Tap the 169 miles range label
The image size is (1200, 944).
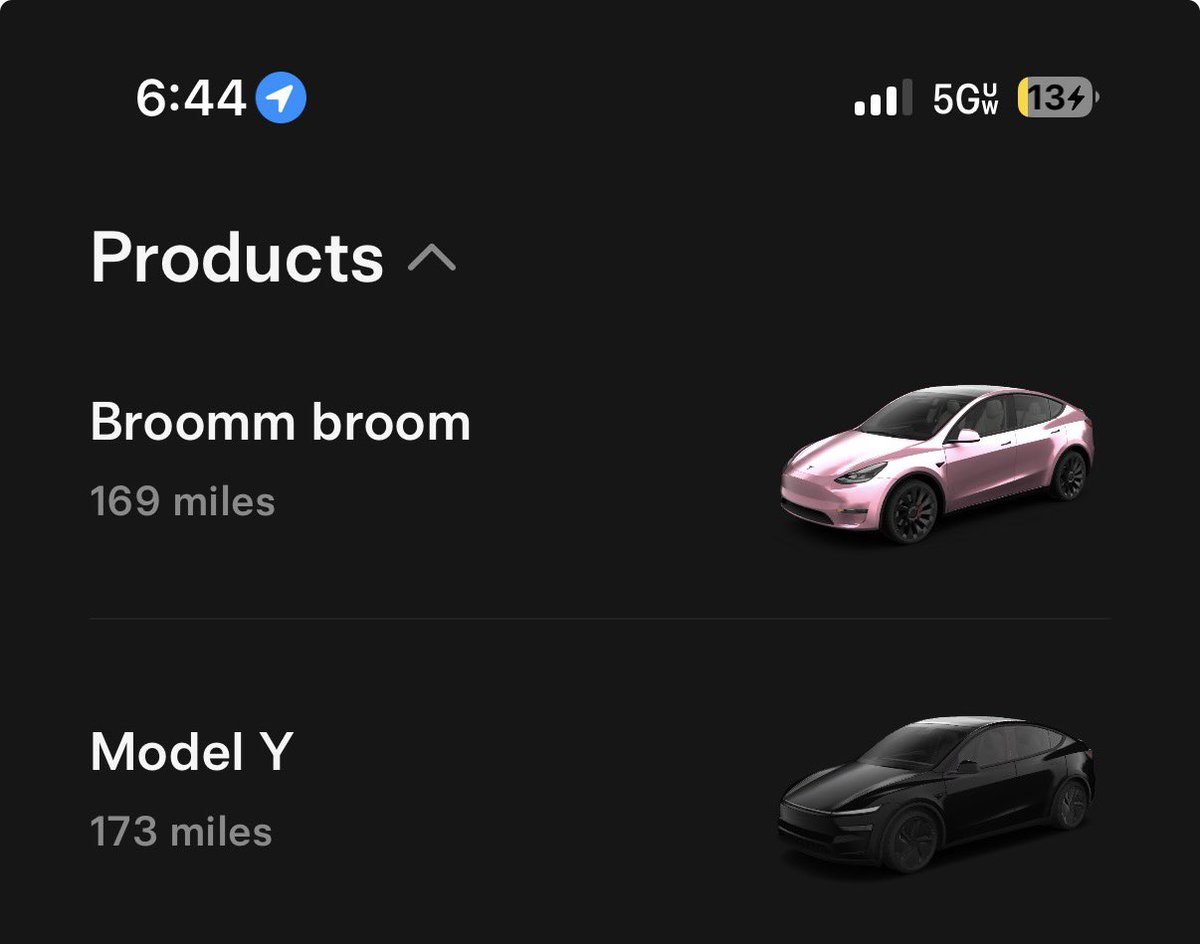[x=182, y=501]
